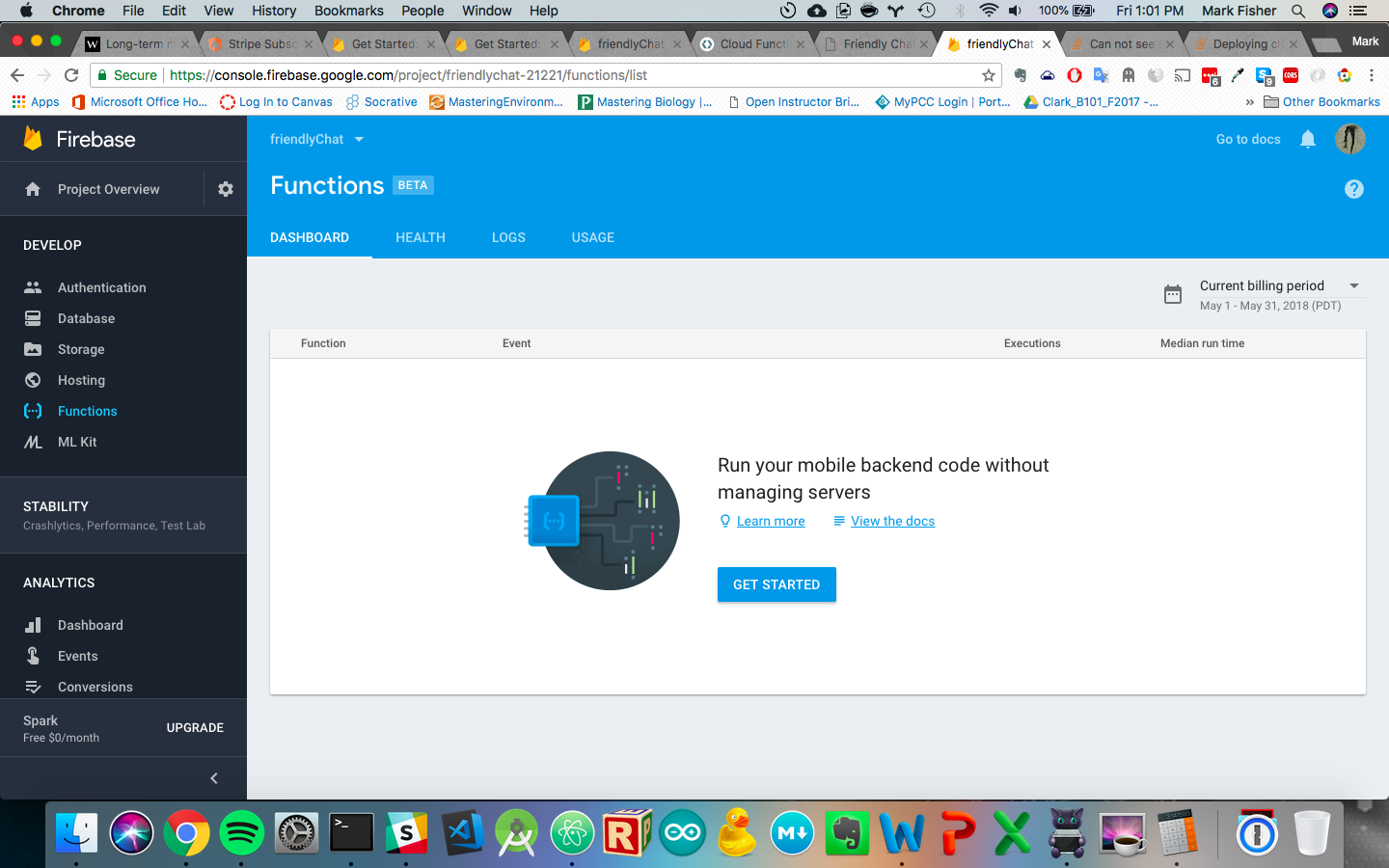
Task: Select the Dashboard tab
Action: point(310,237)
